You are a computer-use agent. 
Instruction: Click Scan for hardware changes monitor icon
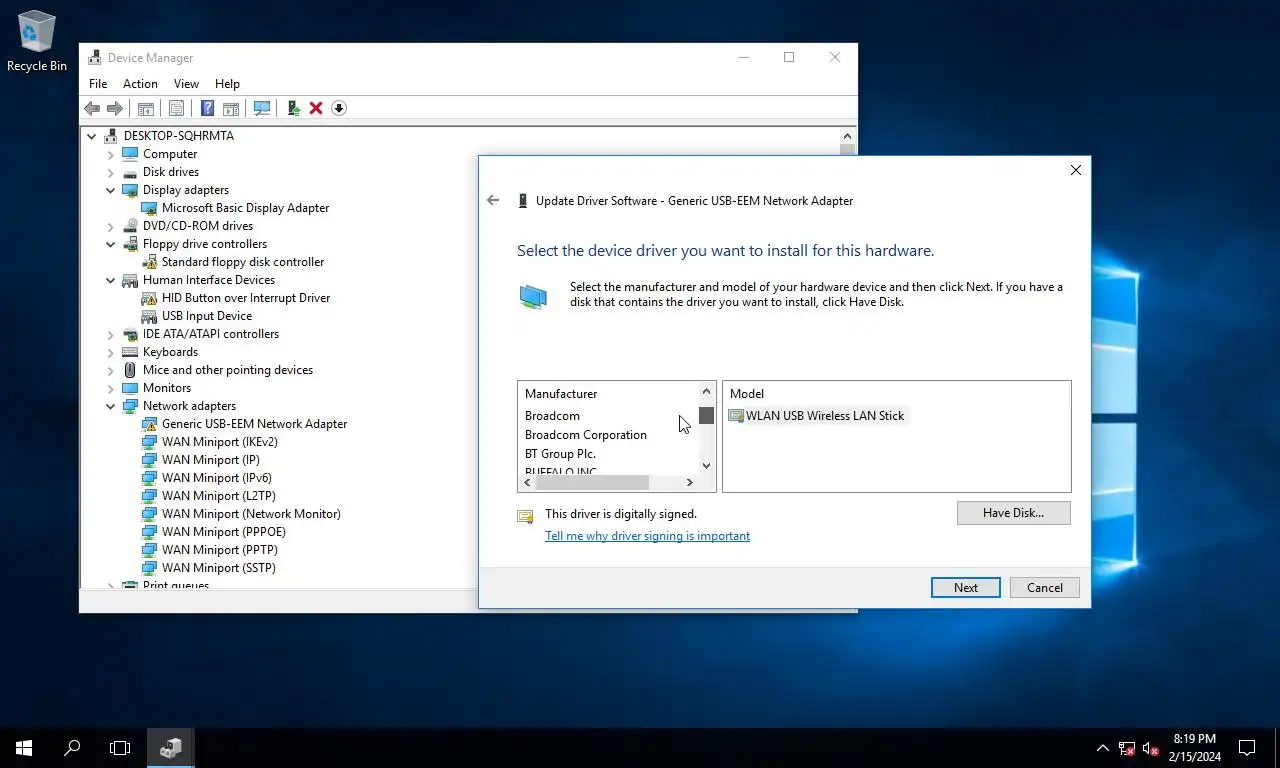pos(262,108)
